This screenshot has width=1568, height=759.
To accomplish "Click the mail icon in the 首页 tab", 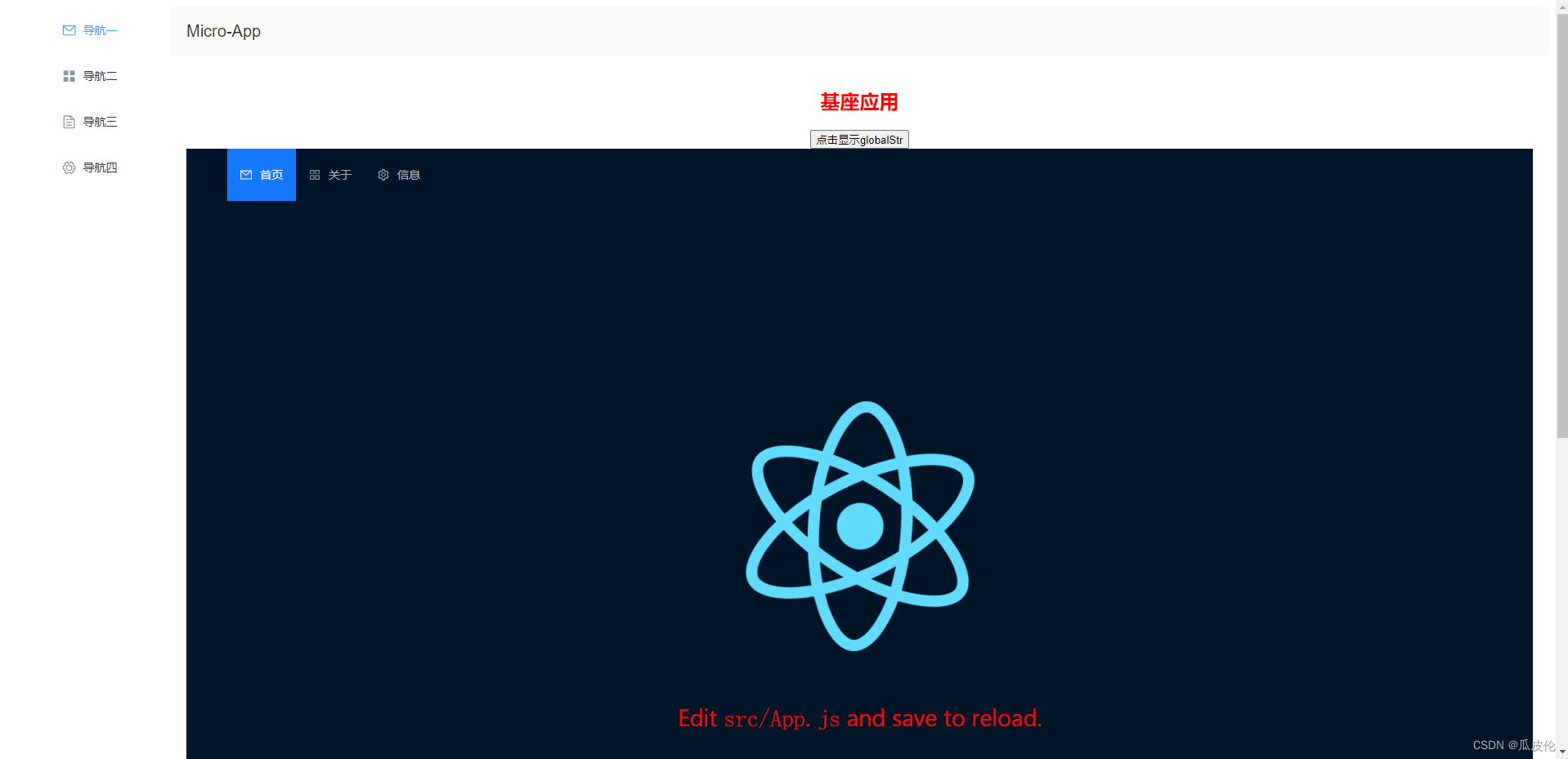I will click(246, 175).
